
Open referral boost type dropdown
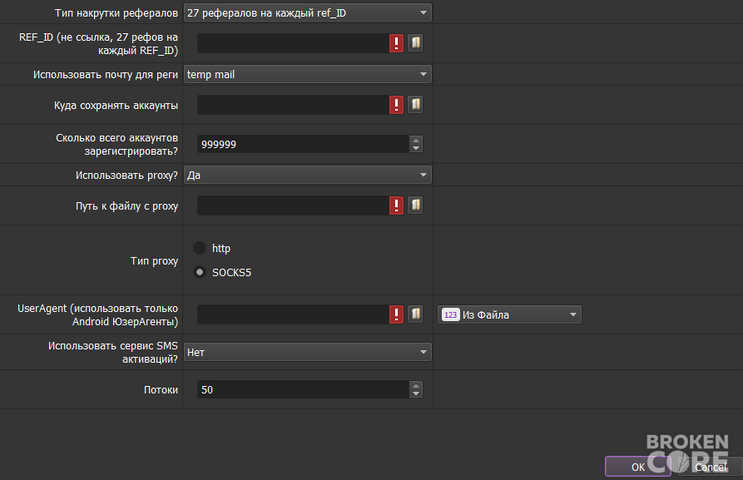308,13
